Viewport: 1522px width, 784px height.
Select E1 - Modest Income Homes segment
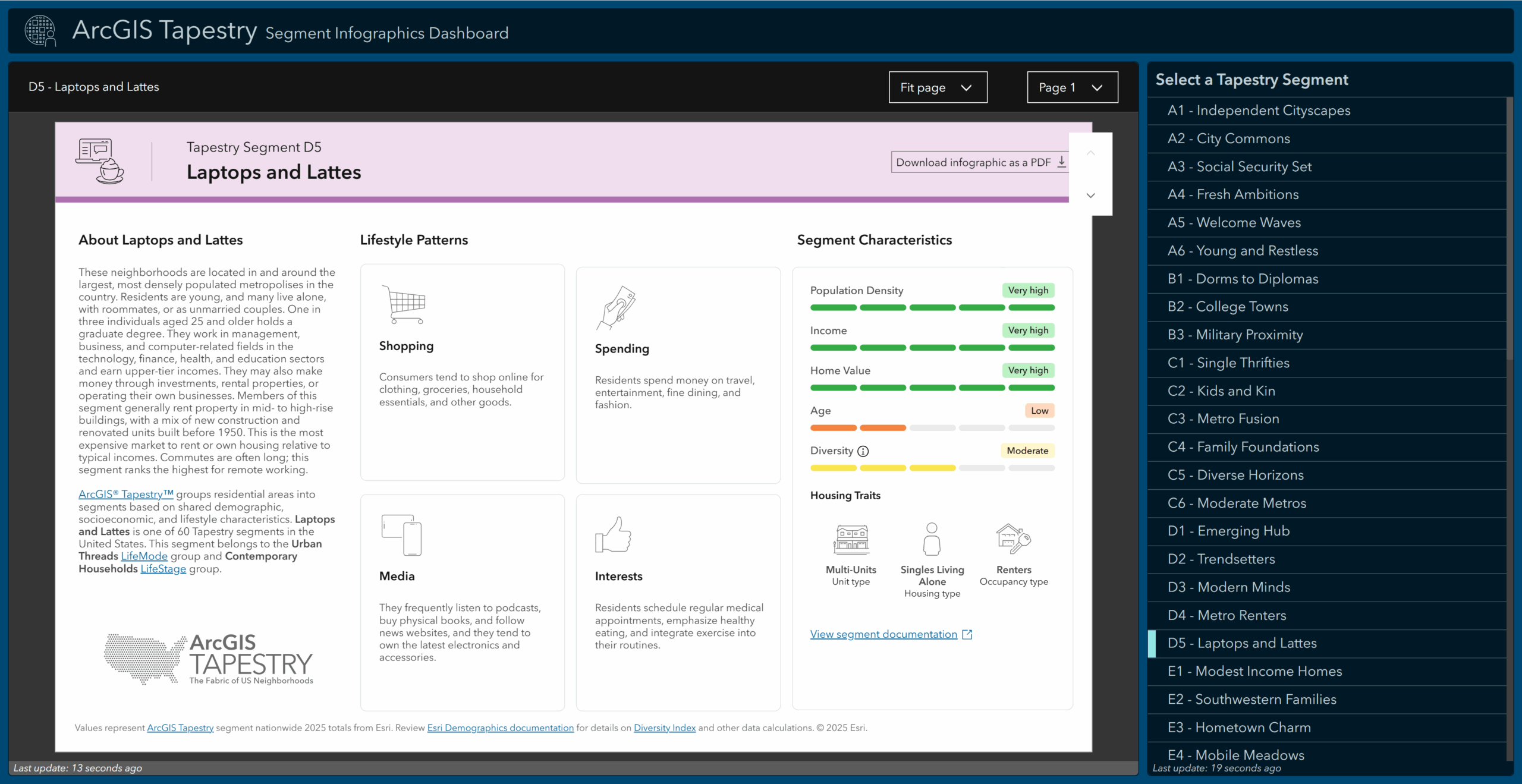click(x=1254, y=671)
